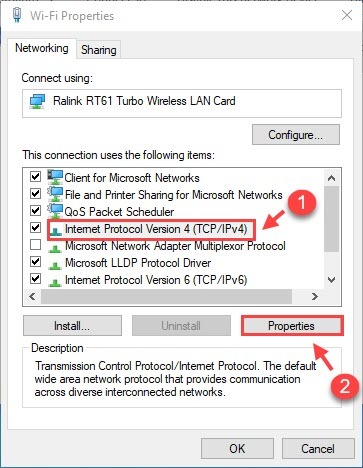The height and width of the screenshot is (468, 363).
Task: Click the vertical scrollbar thumb in items list
Action: click(x=332, y=219)
